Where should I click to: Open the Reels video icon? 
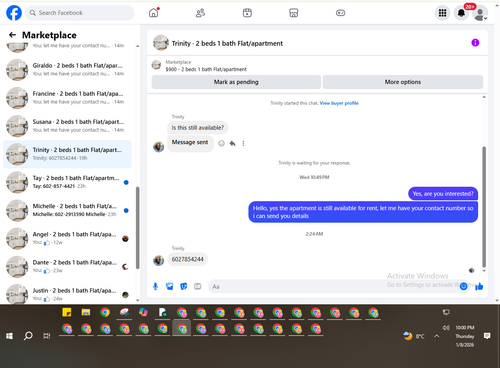(247, 13)
